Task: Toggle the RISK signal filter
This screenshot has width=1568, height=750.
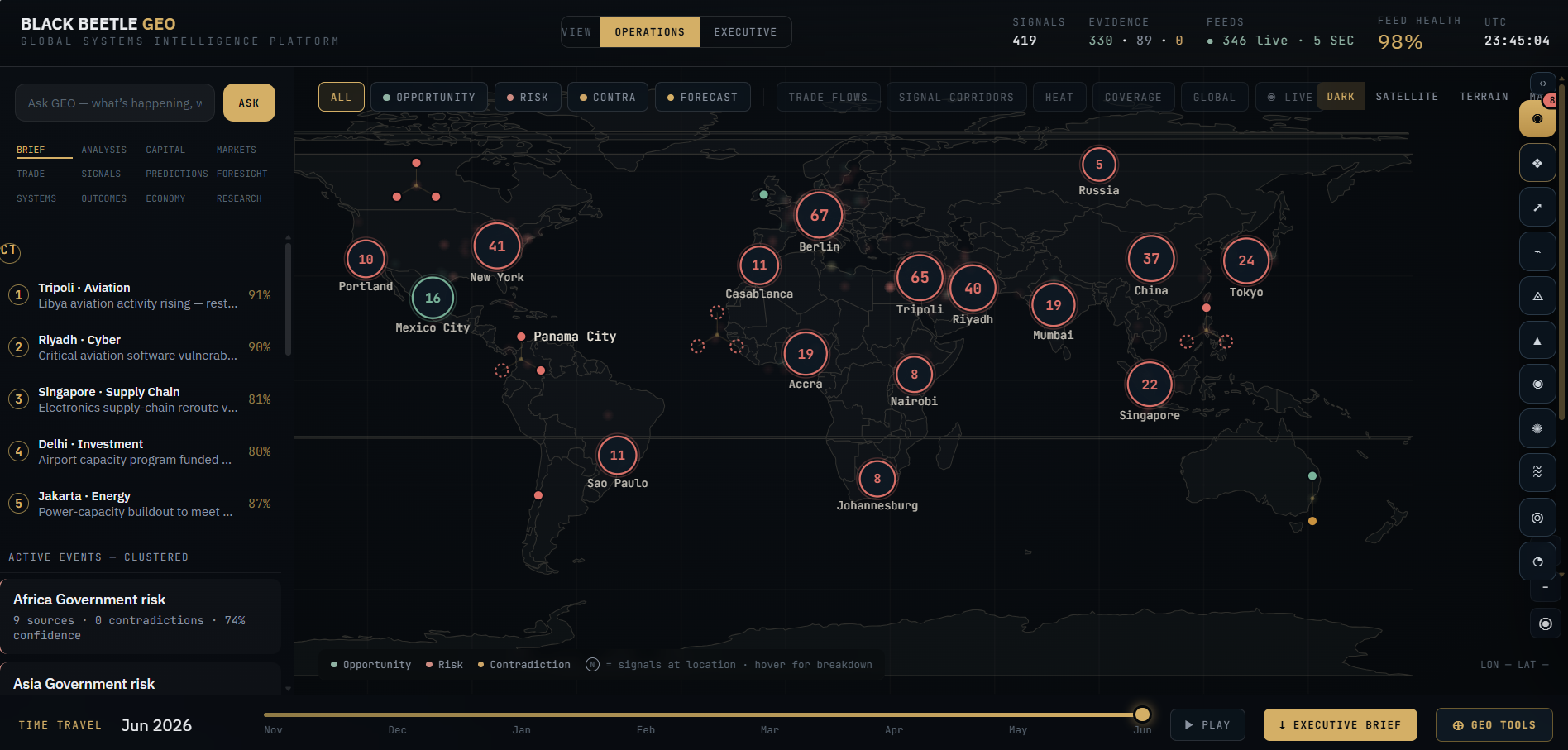Action: coord(528,97)
